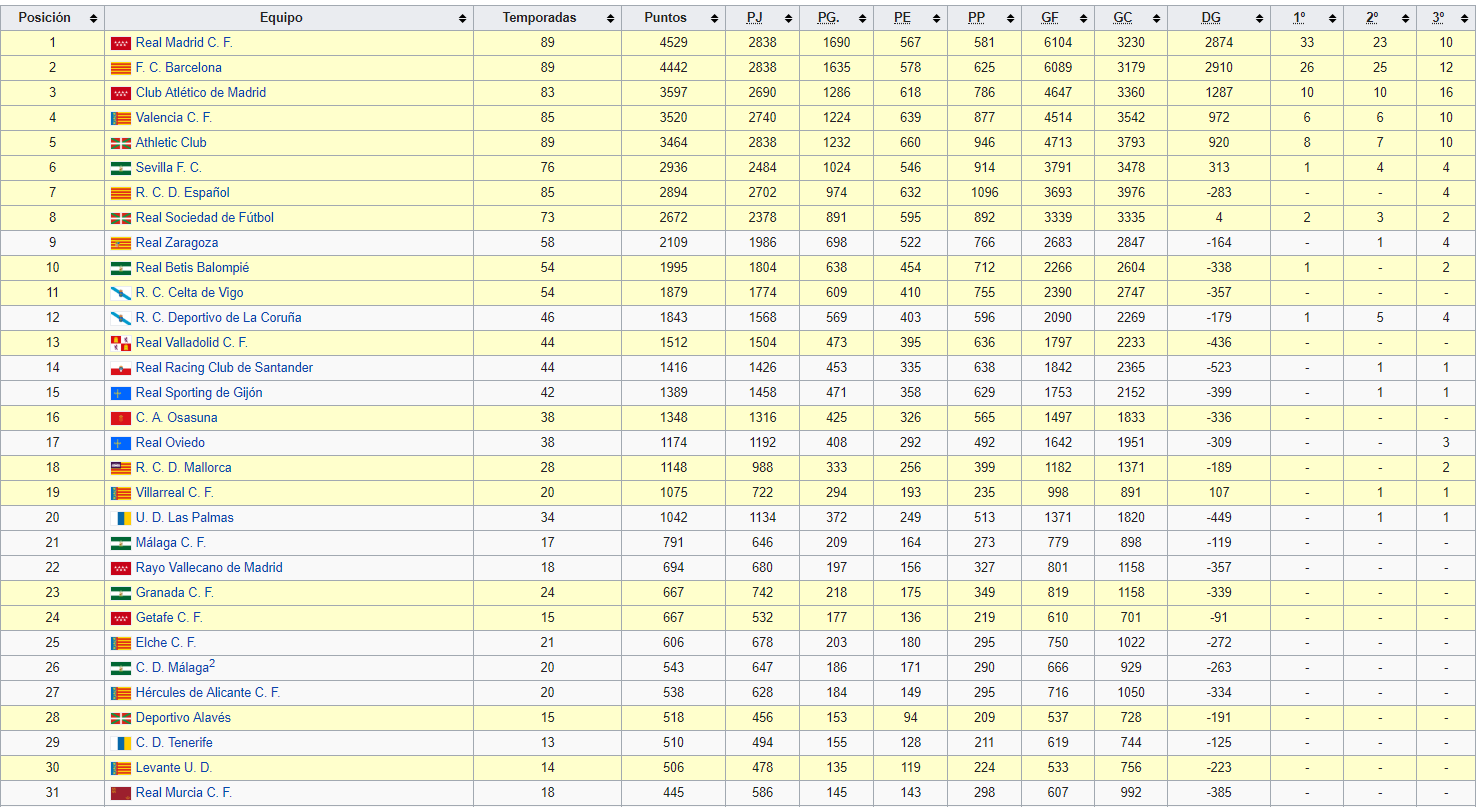Click the Asturias flag icon beside Real Oviedo

[x=120, y=443]
